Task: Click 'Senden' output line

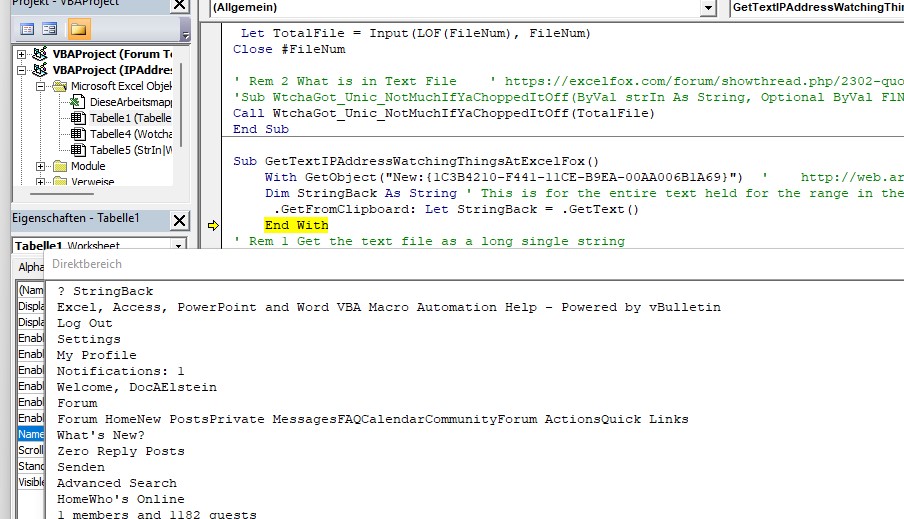Action: point(81,467)
